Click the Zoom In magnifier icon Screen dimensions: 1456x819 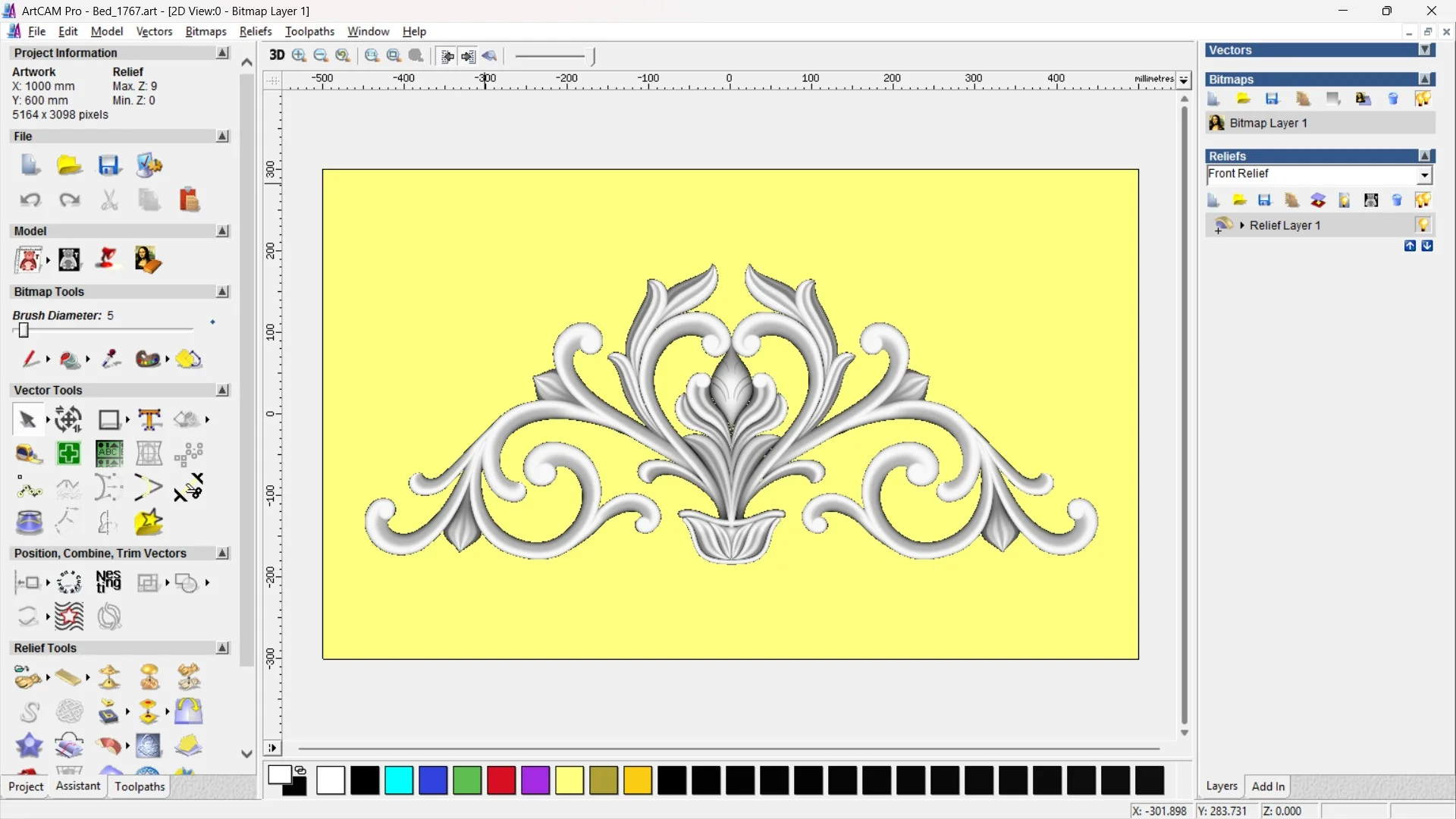point(299,55)
